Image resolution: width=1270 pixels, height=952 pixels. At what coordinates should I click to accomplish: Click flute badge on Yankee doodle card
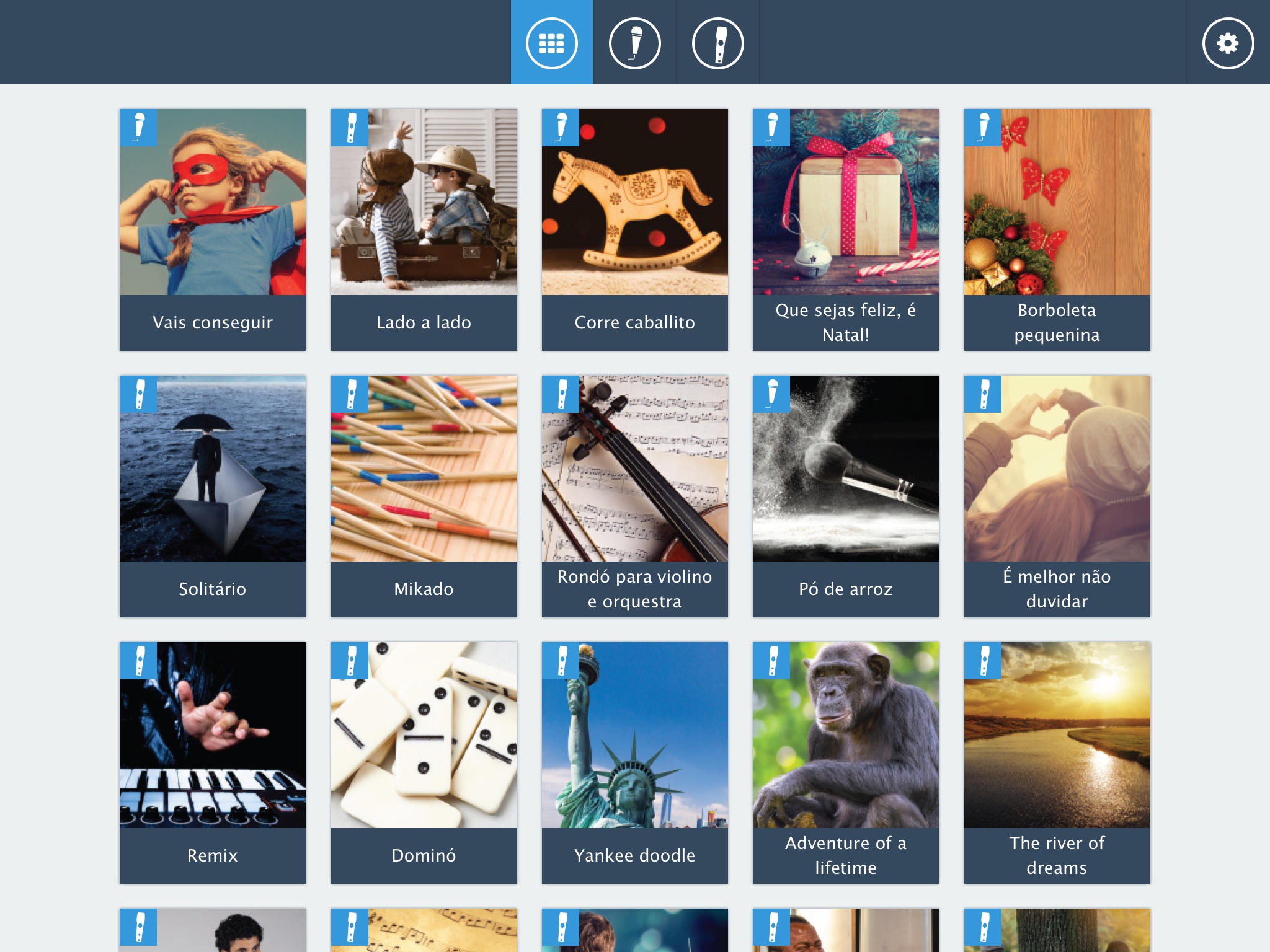[561, 661]
